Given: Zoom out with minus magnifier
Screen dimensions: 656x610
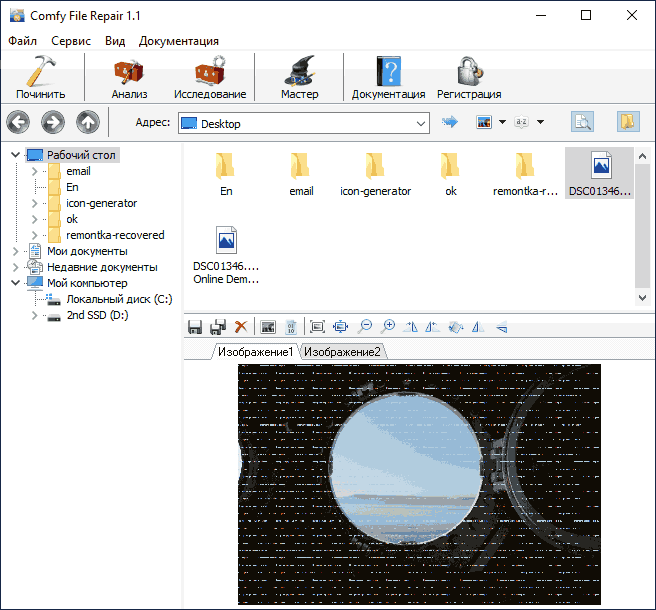Looking at the screenshot, I should point(365,326).
